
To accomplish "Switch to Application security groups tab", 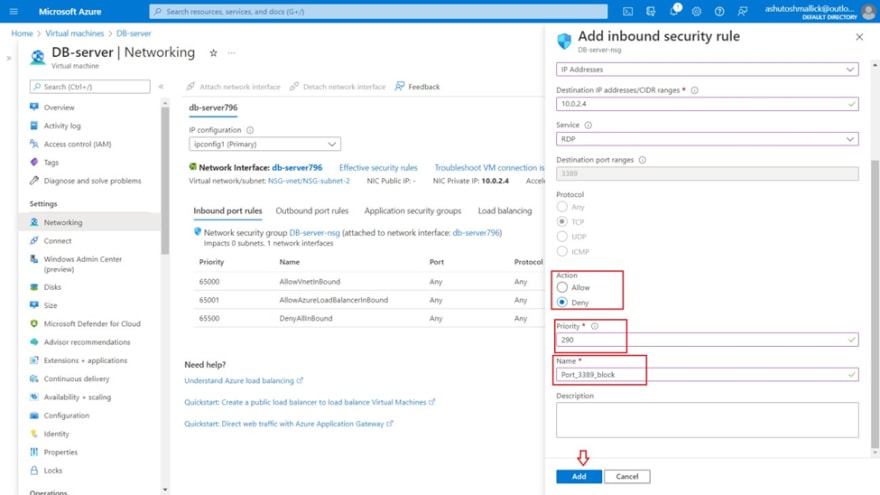I will pyautogui.click(x=412, y=211).
